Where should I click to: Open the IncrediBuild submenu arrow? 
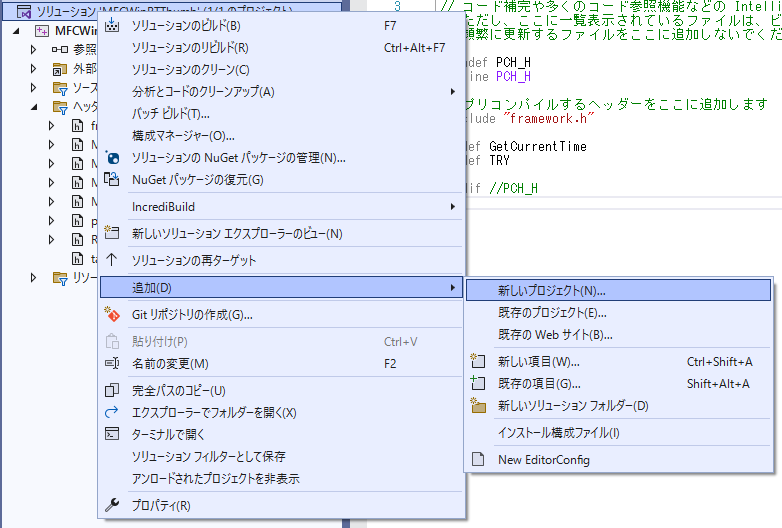tap(452, 206)
